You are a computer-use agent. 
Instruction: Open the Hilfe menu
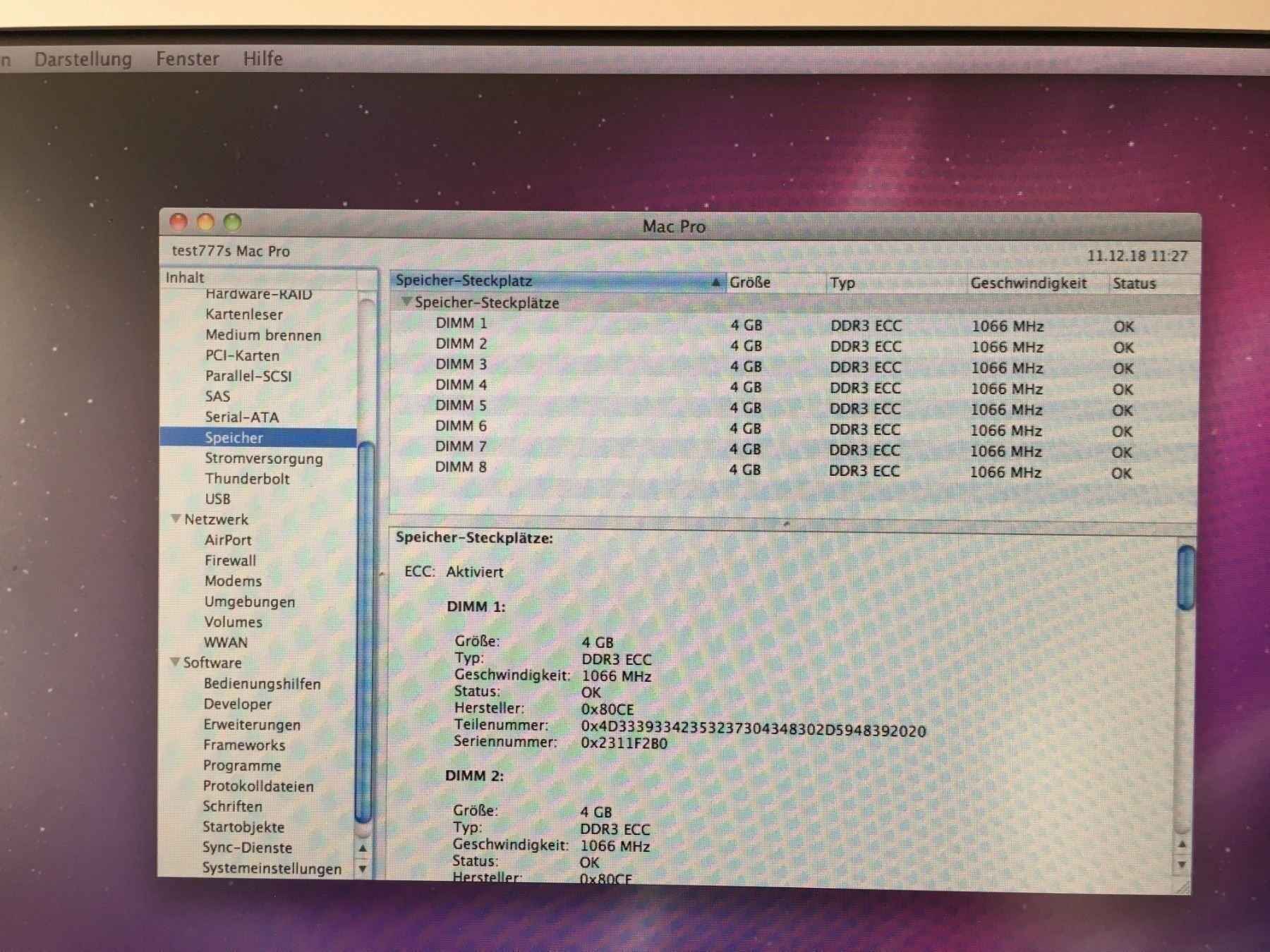click(x=262, y=59)
